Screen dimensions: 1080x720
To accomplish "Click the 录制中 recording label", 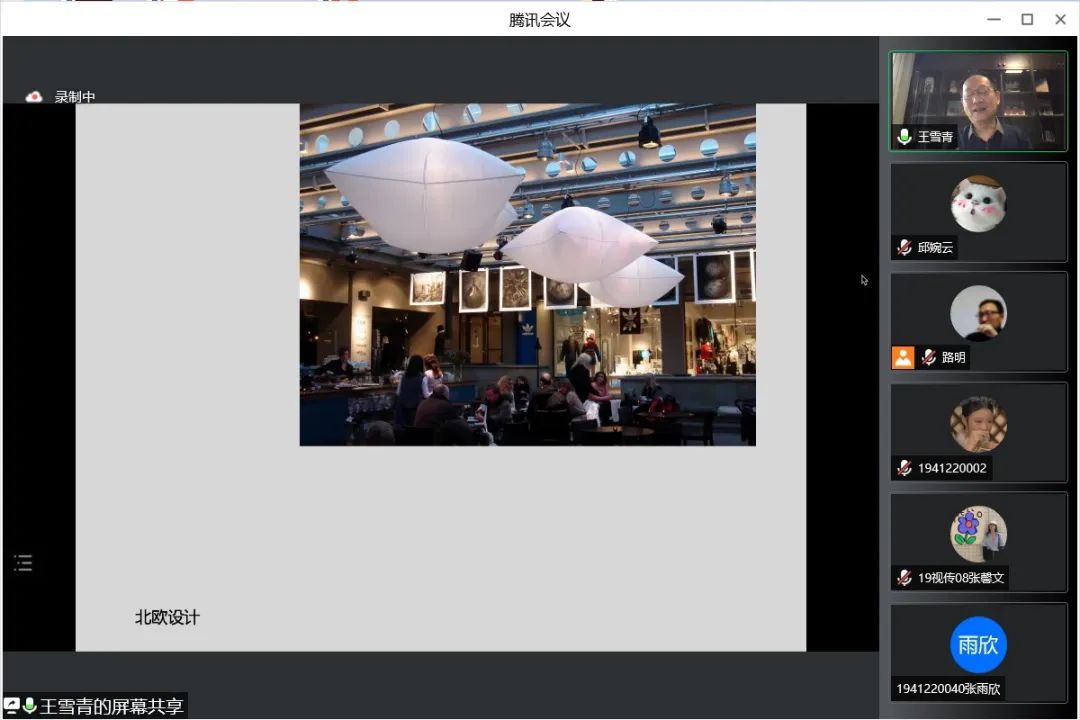I will click(x=75, y=97).
